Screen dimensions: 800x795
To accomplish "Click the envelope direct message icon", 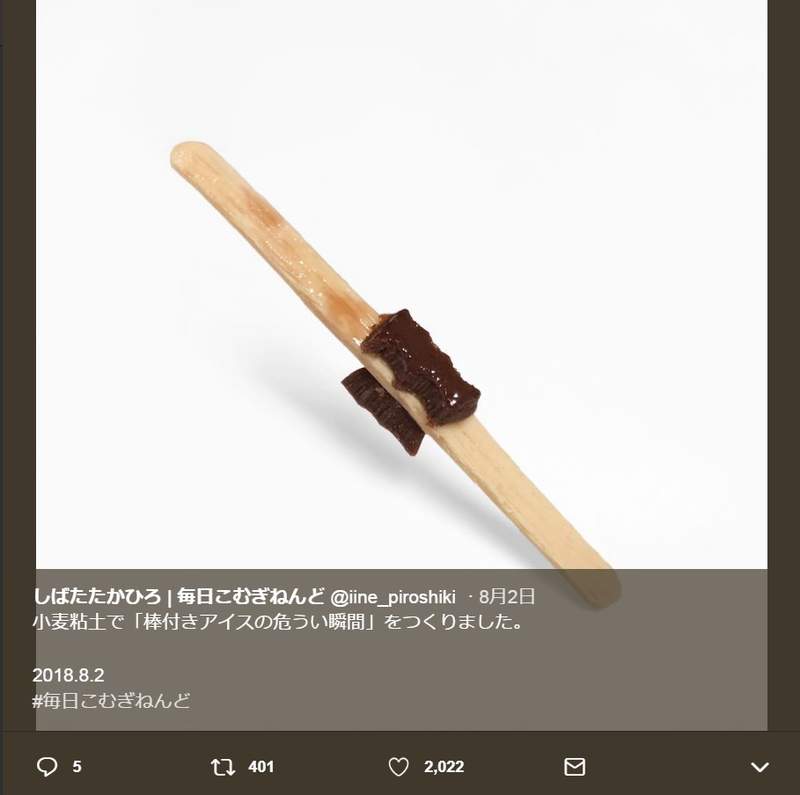I will 575,767.
